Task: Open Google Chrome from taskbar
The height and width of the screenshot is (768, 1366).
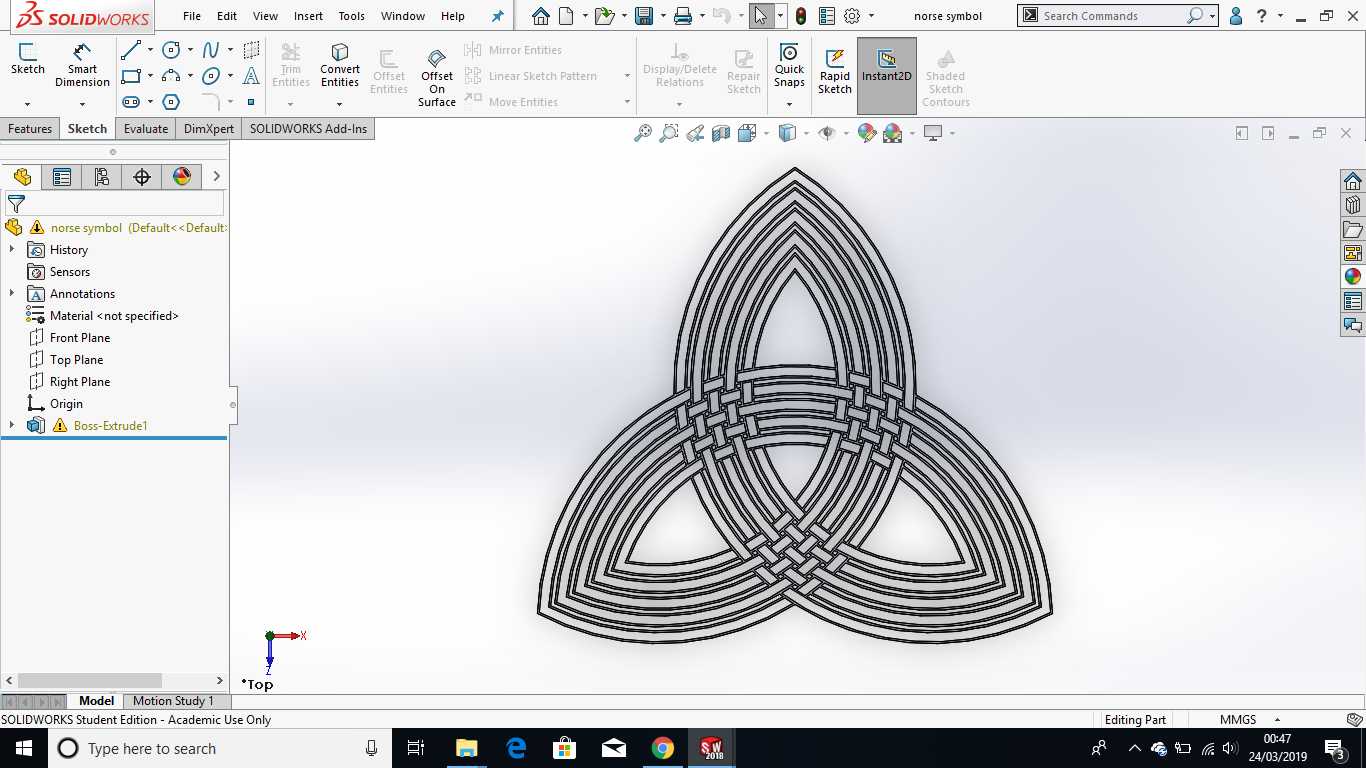Action: pos(662,748)
